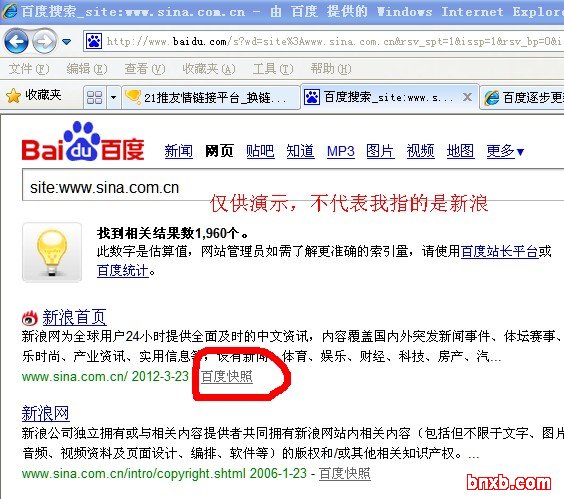Open the 工具(T) menu
564x499 pixels.
273,68
